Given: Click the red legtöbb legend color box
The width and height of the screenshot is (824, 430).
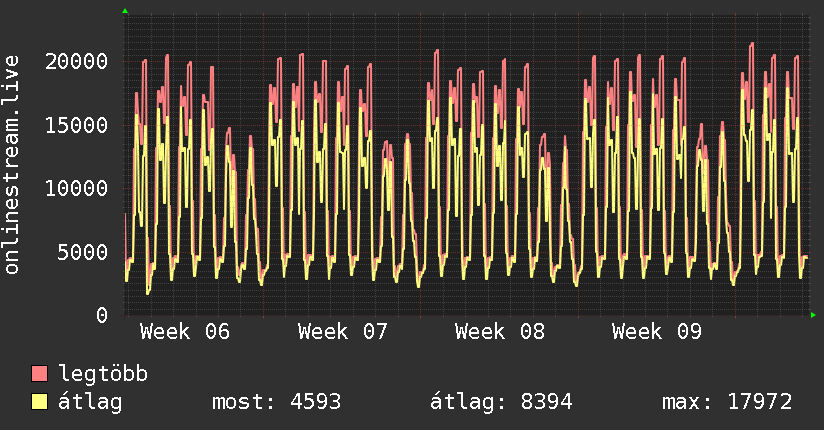Looking at the screenshot, I should [x=40, y=374].
